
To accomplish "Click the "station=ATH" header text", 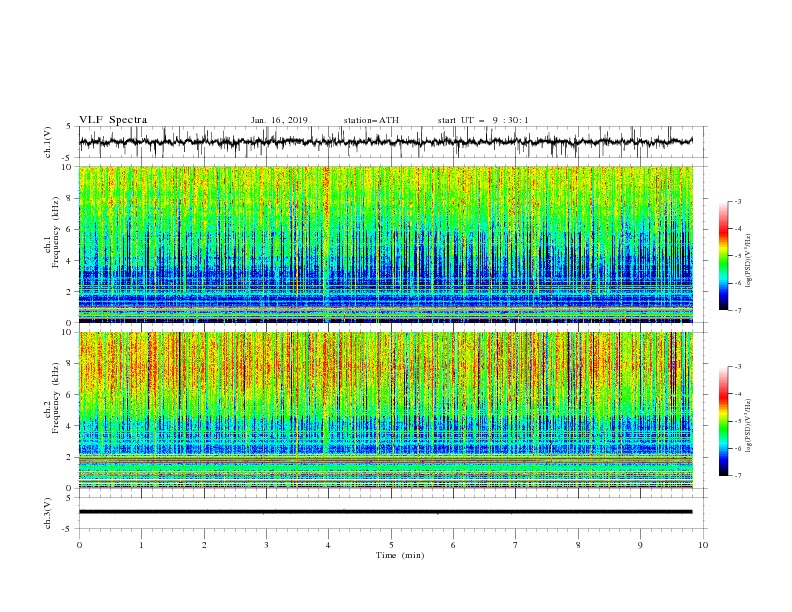I will [x=371, y=120].
